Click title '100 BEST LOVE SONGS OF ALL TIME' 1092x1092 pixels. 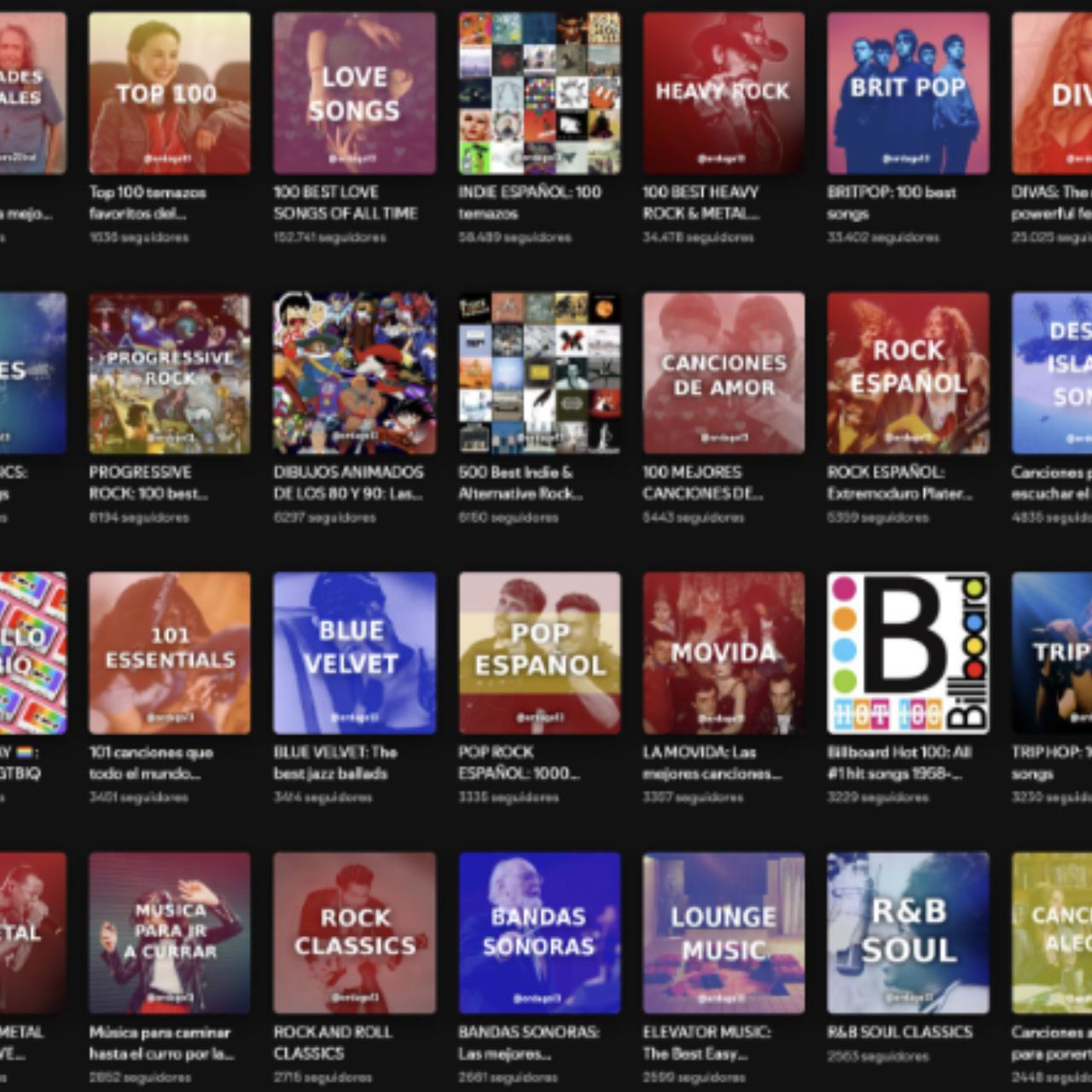[346, 203]
